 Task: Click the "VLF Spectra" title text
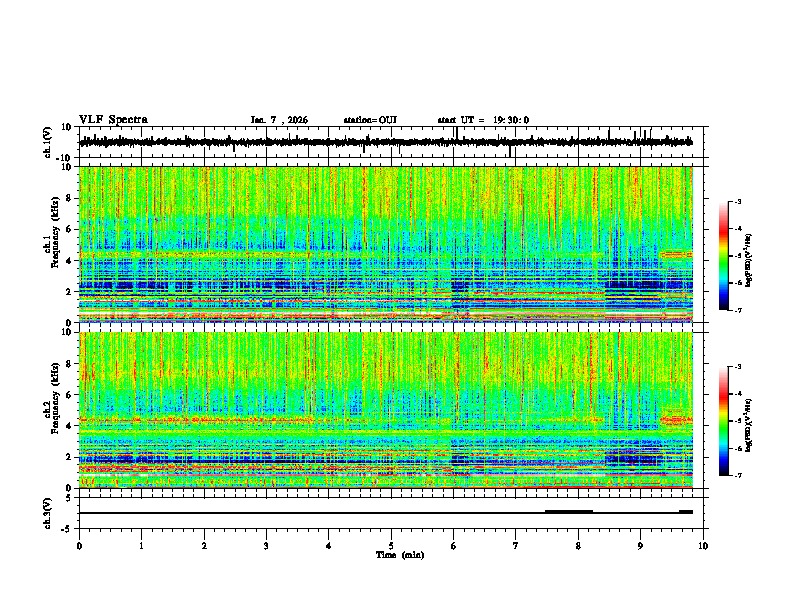(x=113, y=120)
